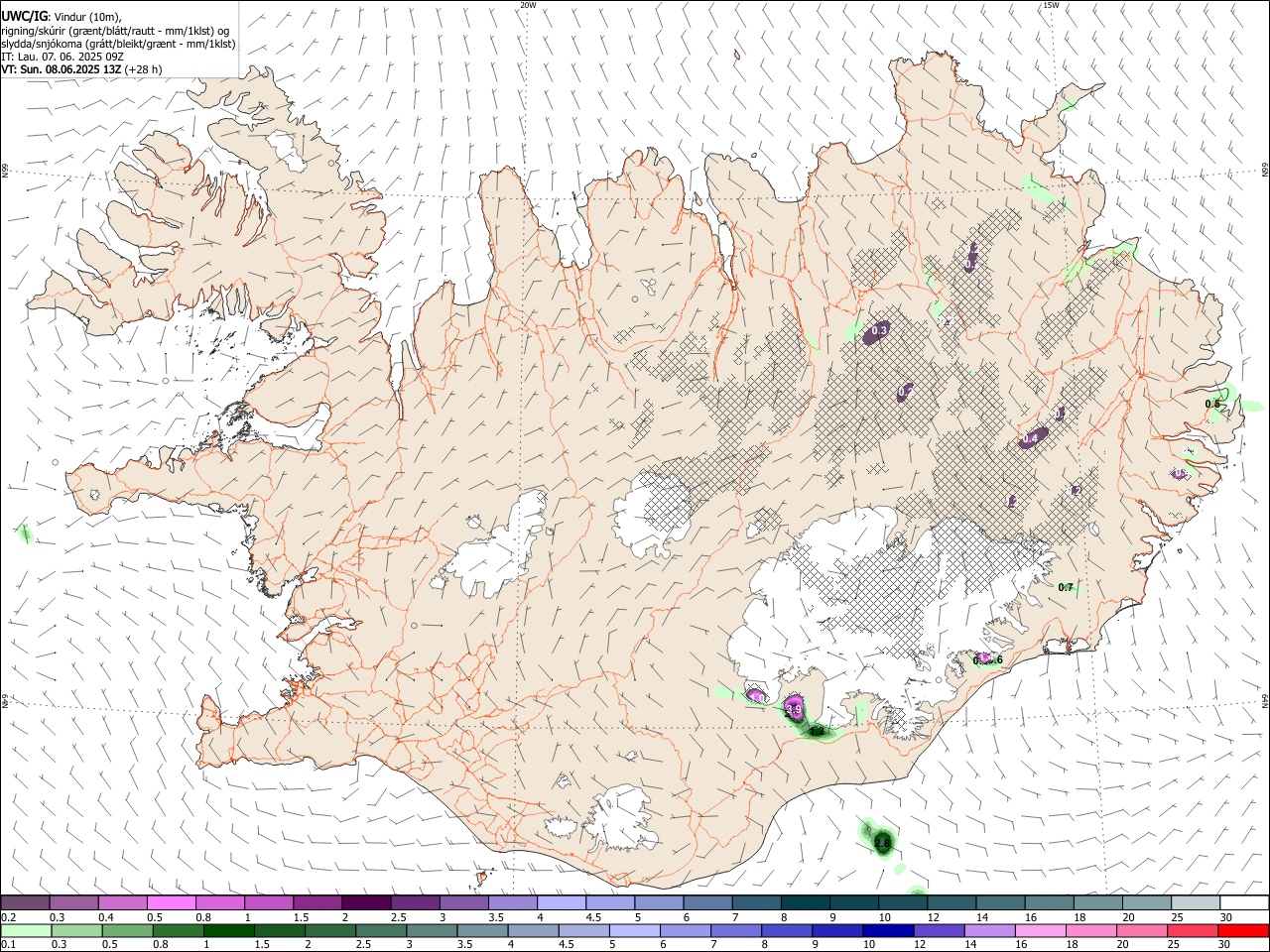Click the '0.5' rain value in the Eastfjords
Image resolution: width=1270 pixels, height=952 pixels.
click(1212, 404)
